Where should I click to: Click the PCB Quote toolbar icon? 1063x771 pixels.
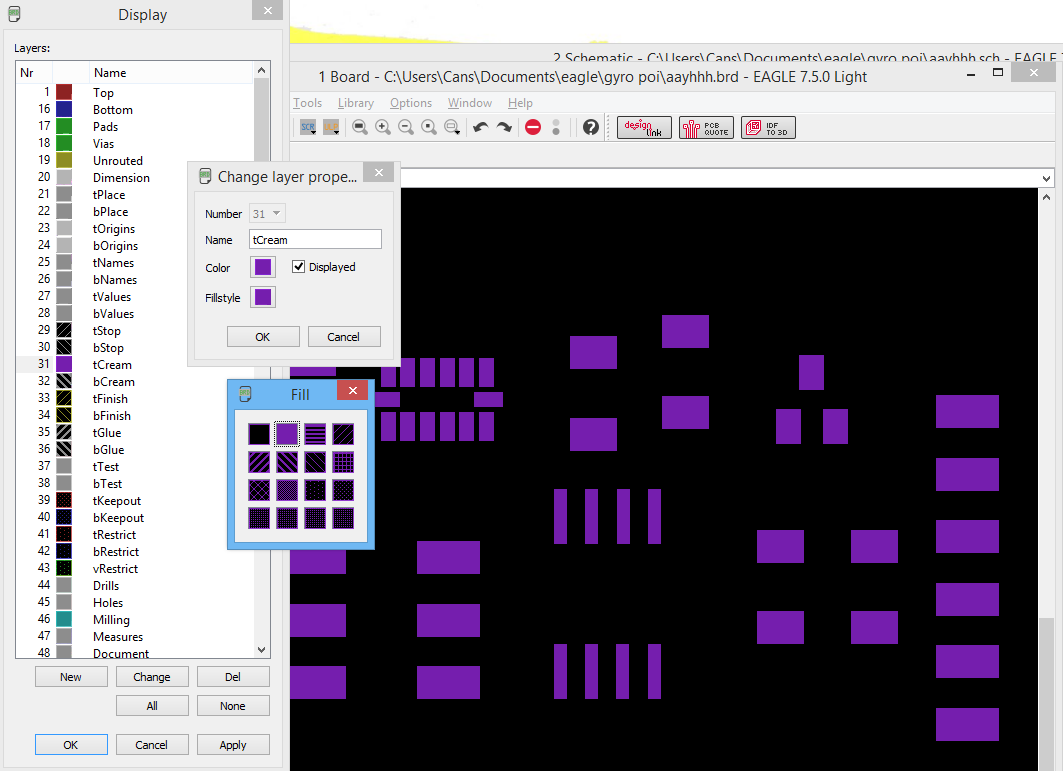pos(706,127)
